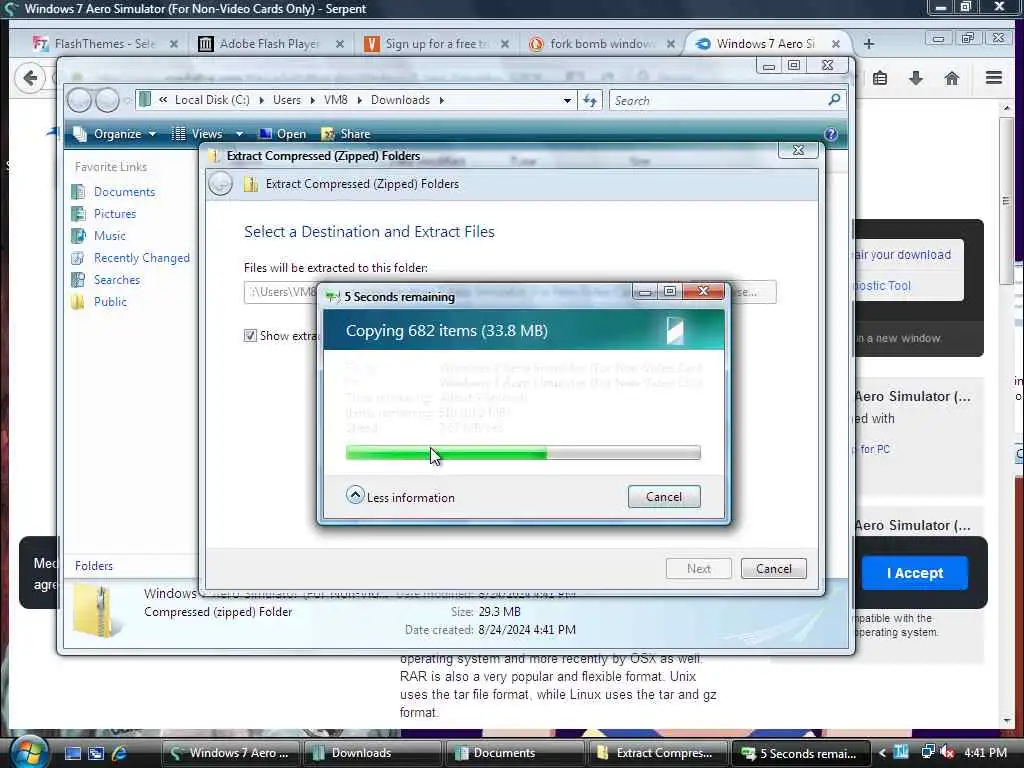Open the browser downloads arrow icon

tap(916, 78)
